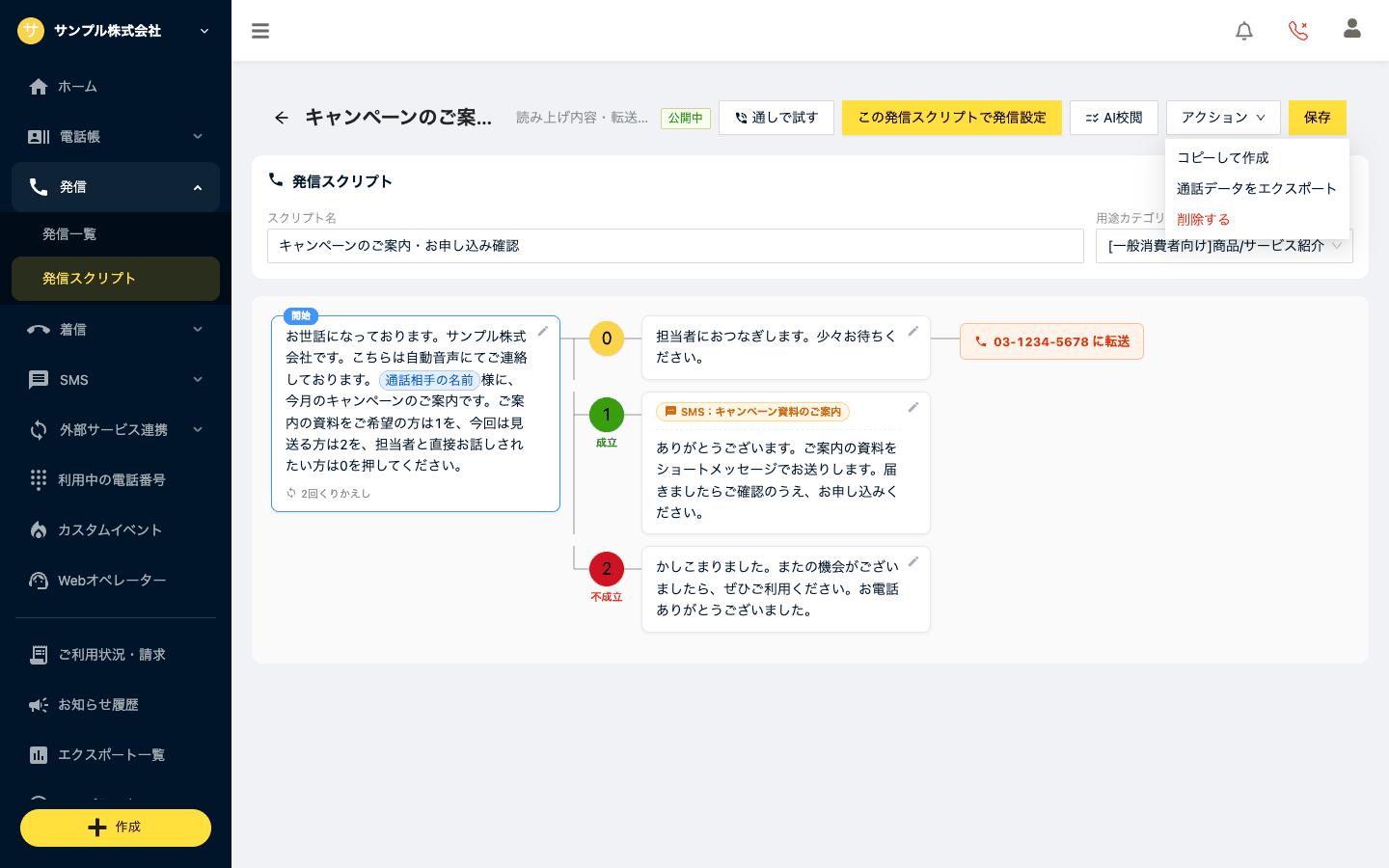
Task: Open カスタムイベント in the sidebar
Action: (x=116, y=529)
